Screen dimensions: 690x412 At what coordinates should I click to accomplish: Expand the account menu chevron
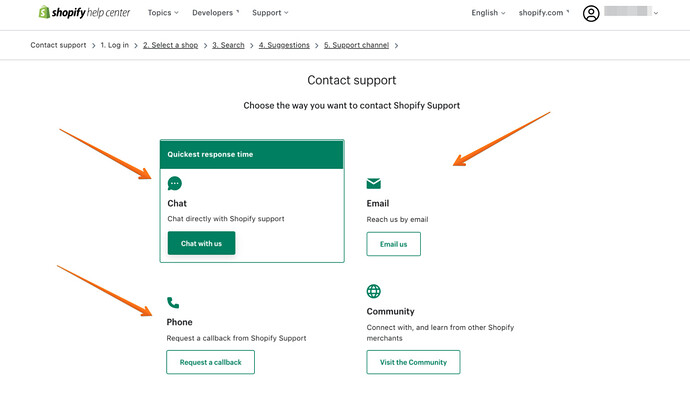click(x=655, y=13)
